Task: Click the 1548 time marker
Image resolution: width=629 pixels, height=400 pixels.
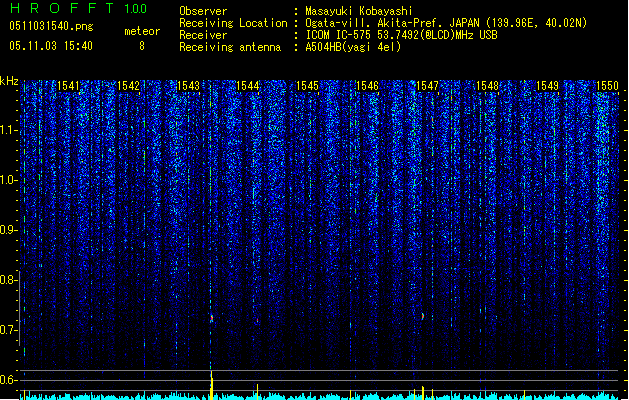Action: tap(487, 86)
